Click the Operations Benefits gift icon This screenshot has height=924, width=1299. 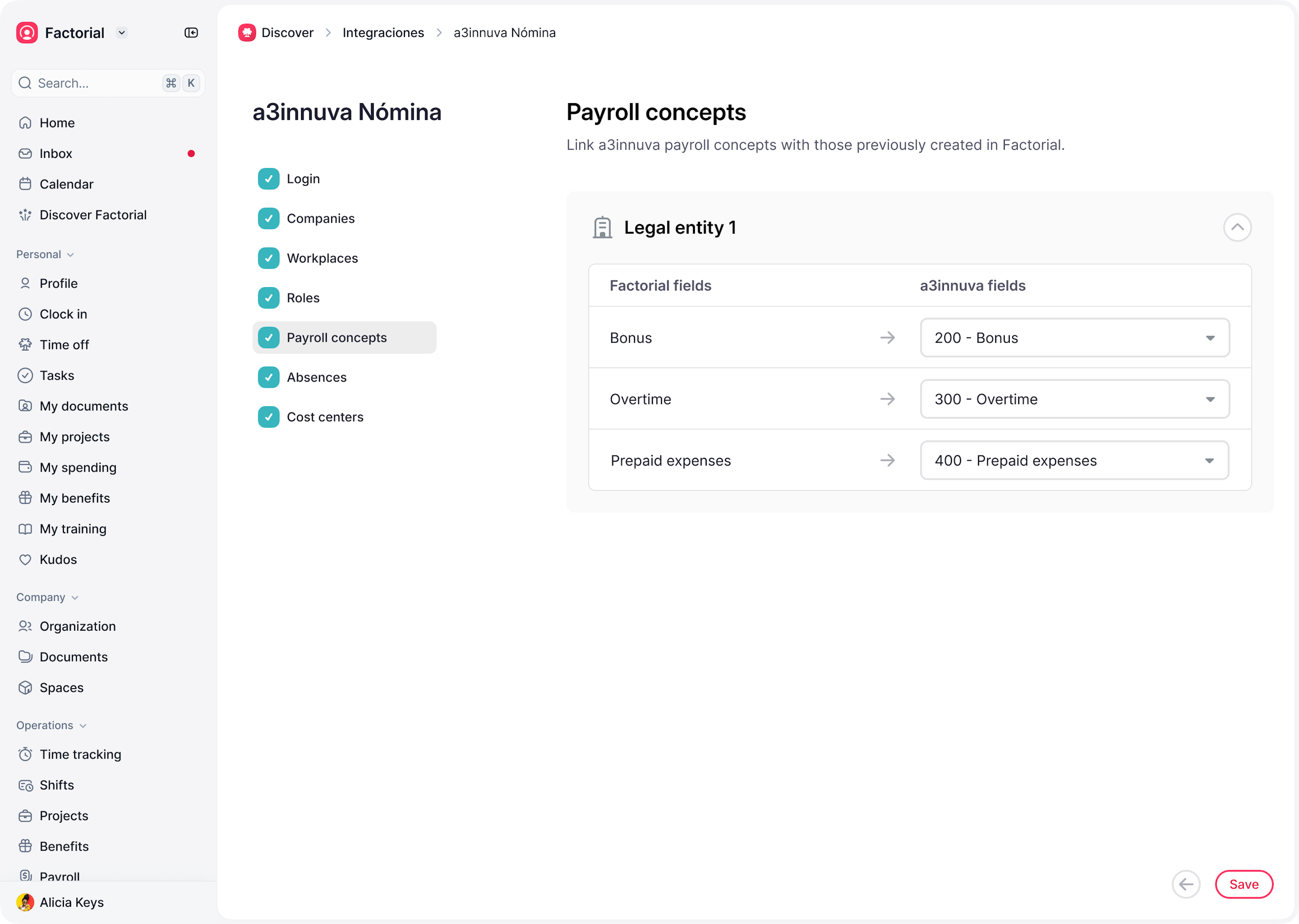click(x=25, y=847)
